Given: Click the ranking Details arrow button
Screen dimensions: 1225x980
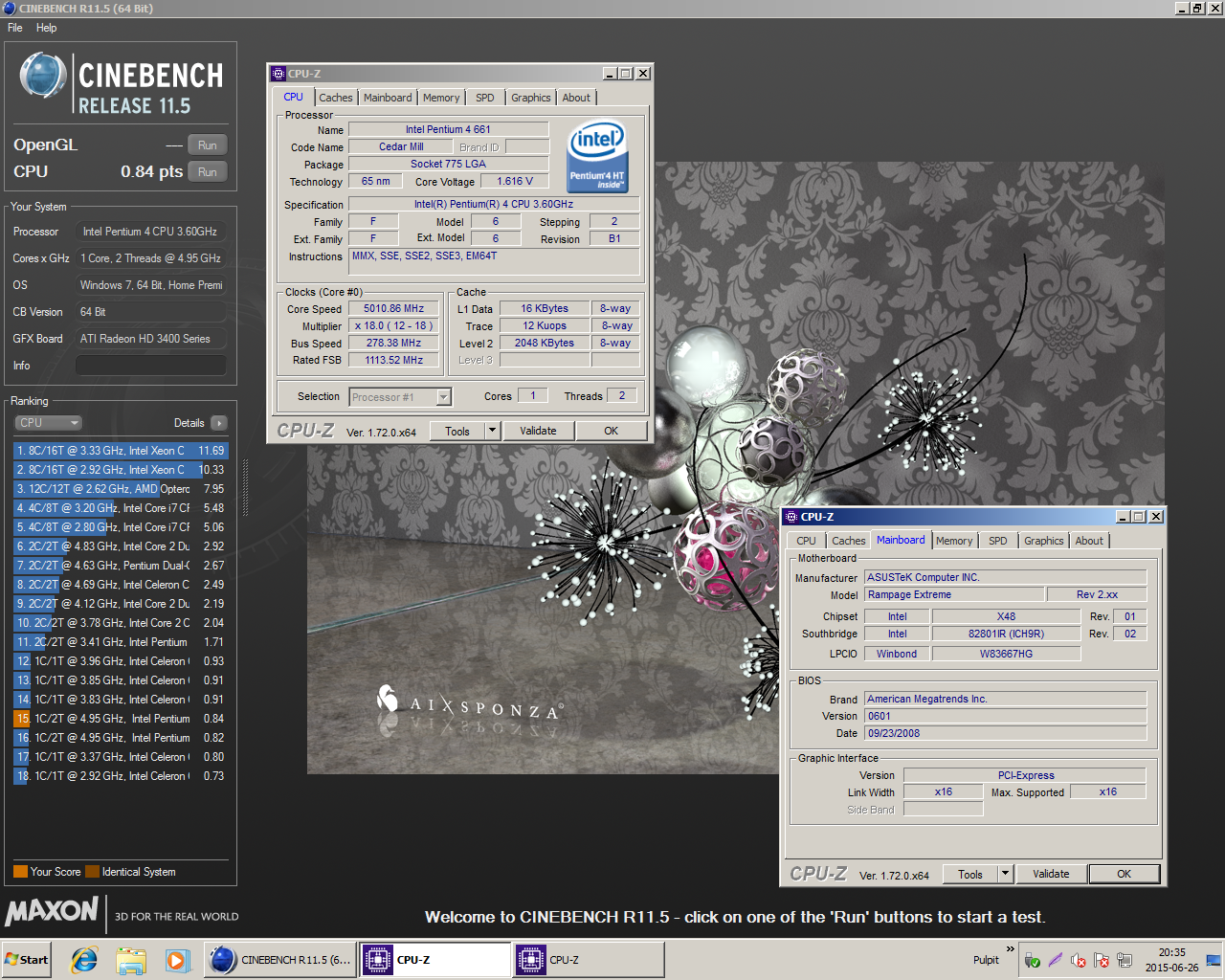Looking at the screenshot, I should point(219,423).
